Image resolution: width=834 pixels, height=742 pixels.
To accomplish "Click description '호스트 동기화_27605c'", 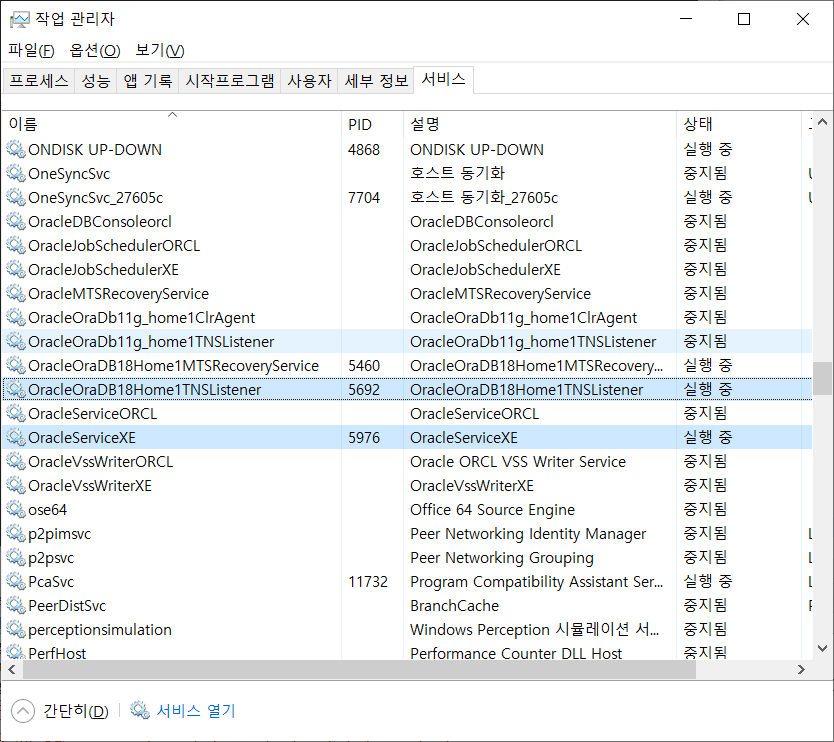I will pos(484,197).
